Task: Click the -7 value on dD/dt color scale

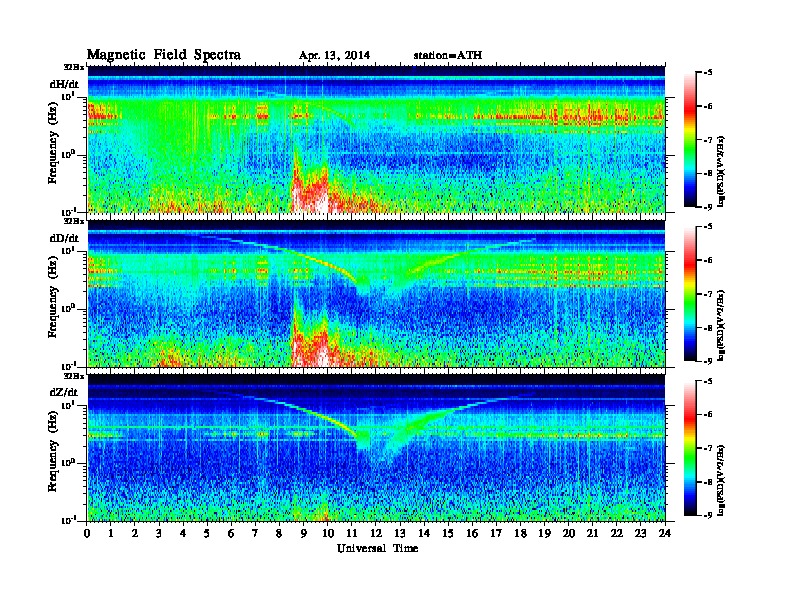Action: [708, 294]
